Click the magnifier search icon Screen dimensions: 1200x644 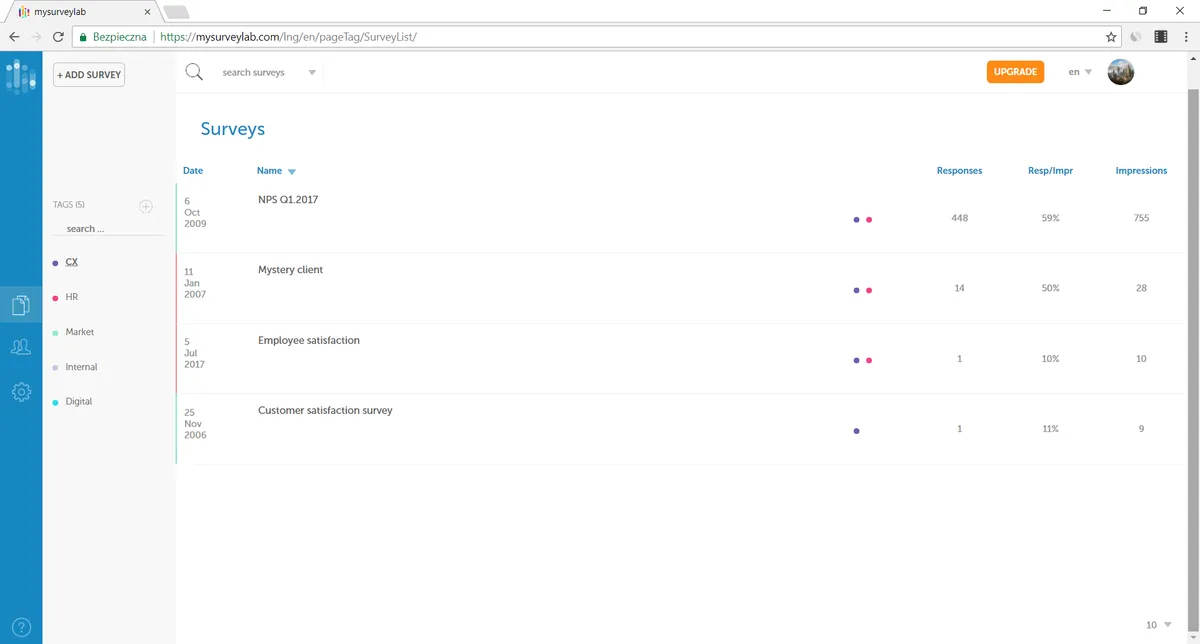pos(194,72)
